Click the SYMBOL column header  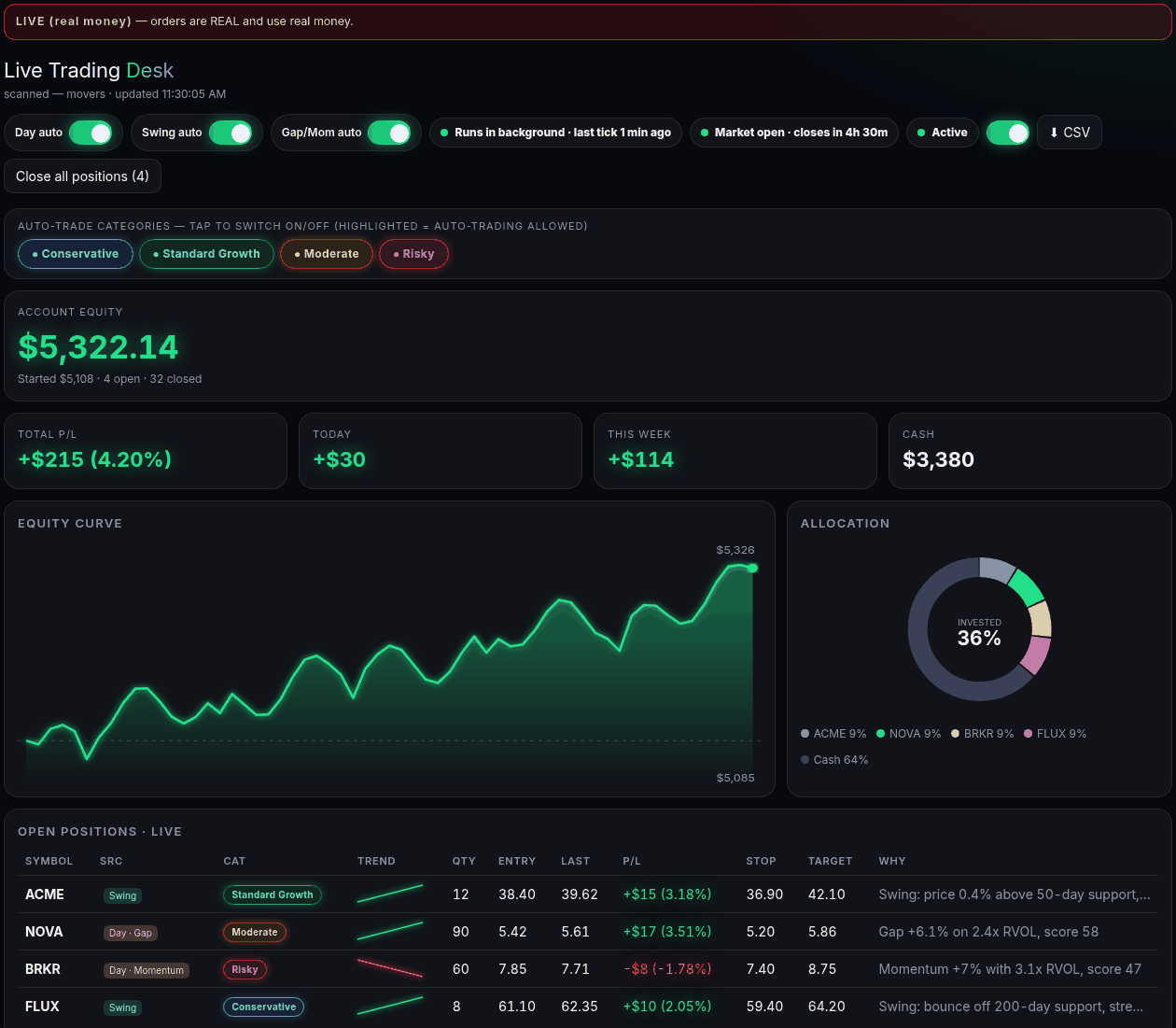[x=49, y=861]
